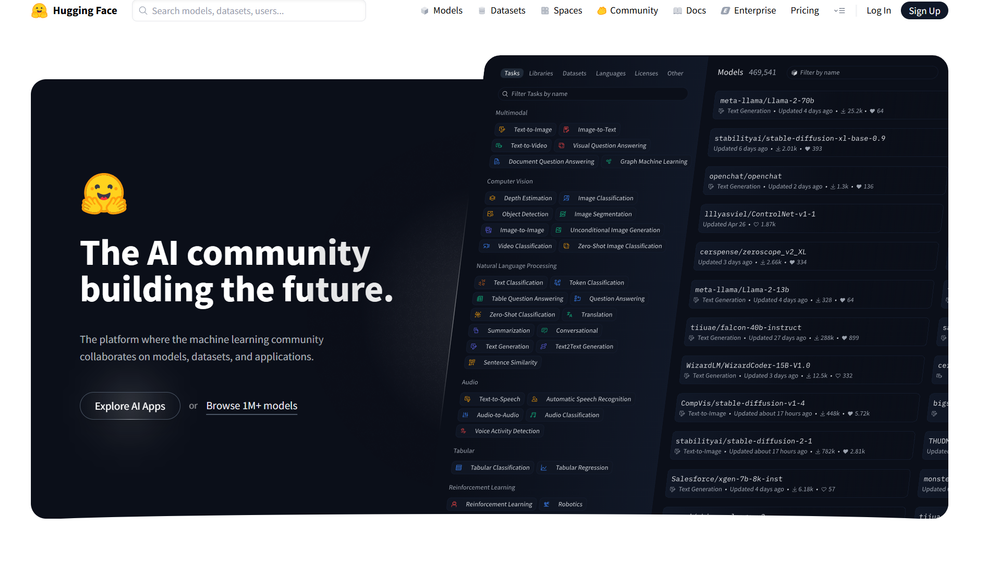
Task: Click the Text-to-Video task icon
Action: [x=499, y=145]
